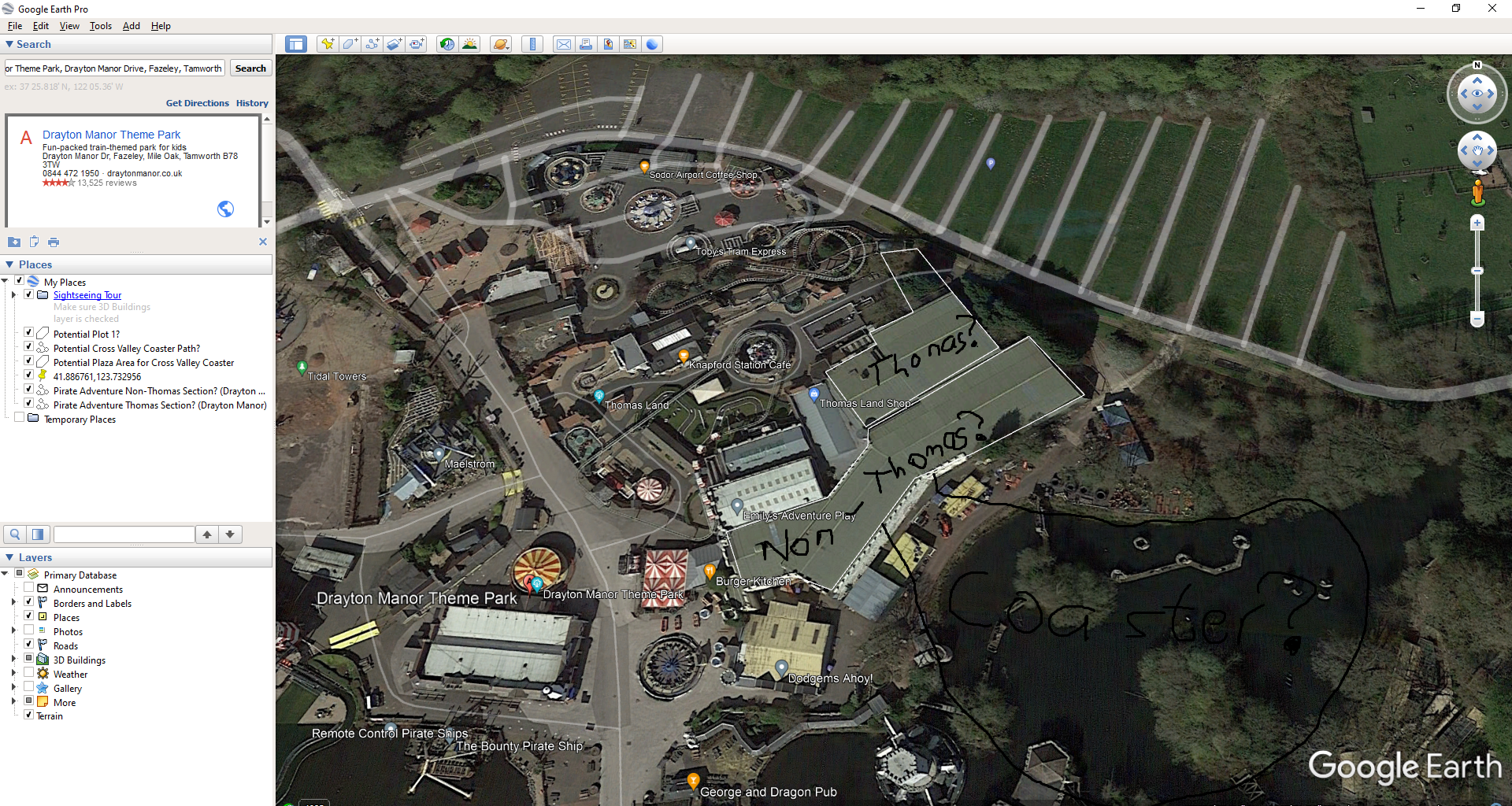Save image from the toolbar
Image resolution: width=1512 pixels, height=806 pixels.
[608, 44]
